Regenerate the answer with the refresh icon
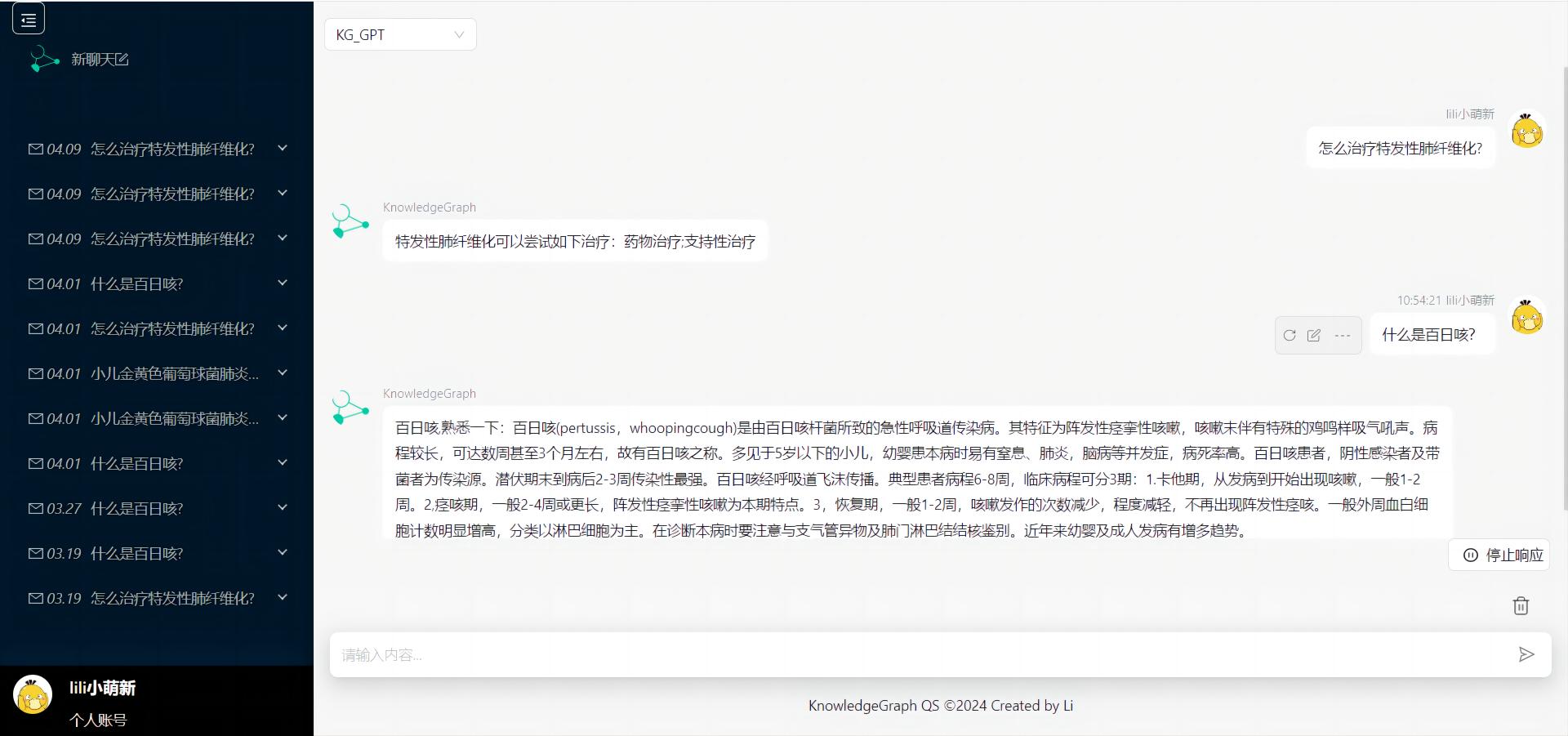This screenshot has height=736, width=1568. click(x=1290, y=335)
